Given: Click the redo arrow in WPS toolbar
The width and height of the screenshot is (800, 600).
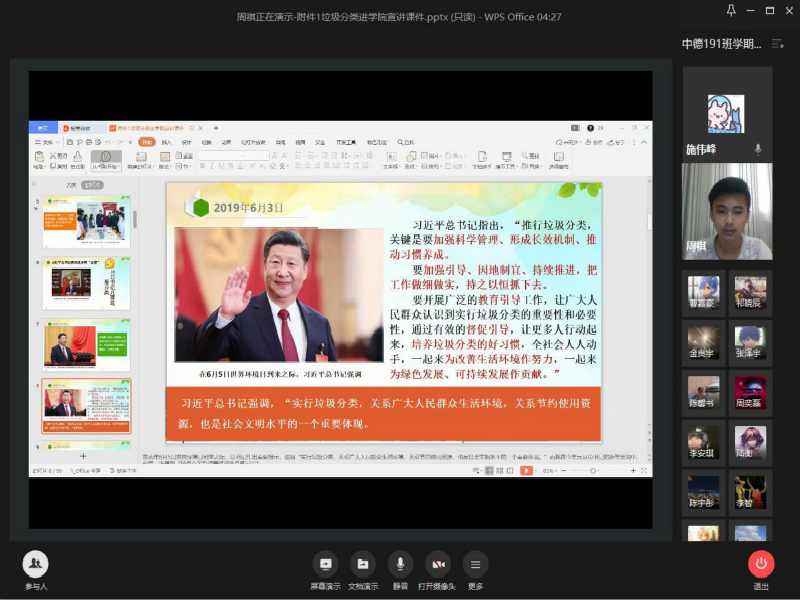Looking at the screenshot, I should click(x=120, y=142).
